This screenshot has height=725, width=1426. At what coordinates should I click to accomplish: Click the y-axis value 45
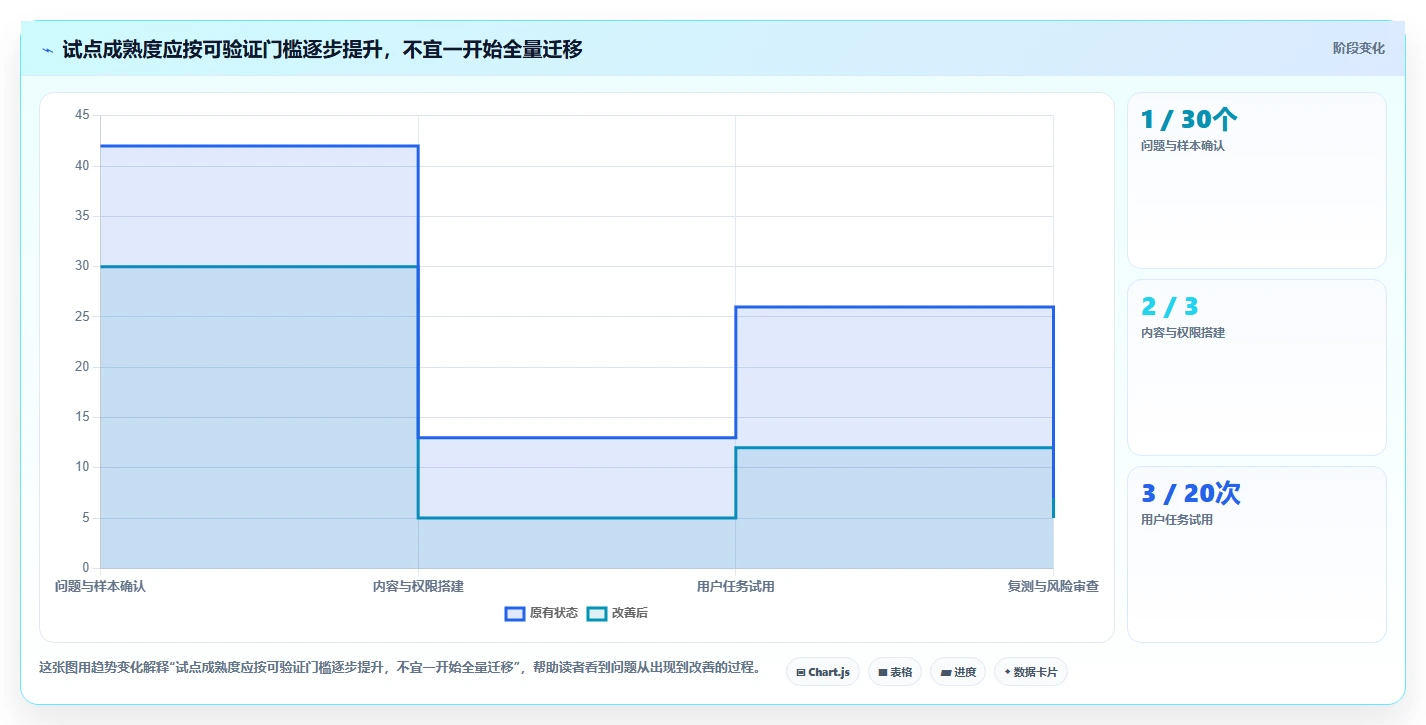tap(82, 115)
